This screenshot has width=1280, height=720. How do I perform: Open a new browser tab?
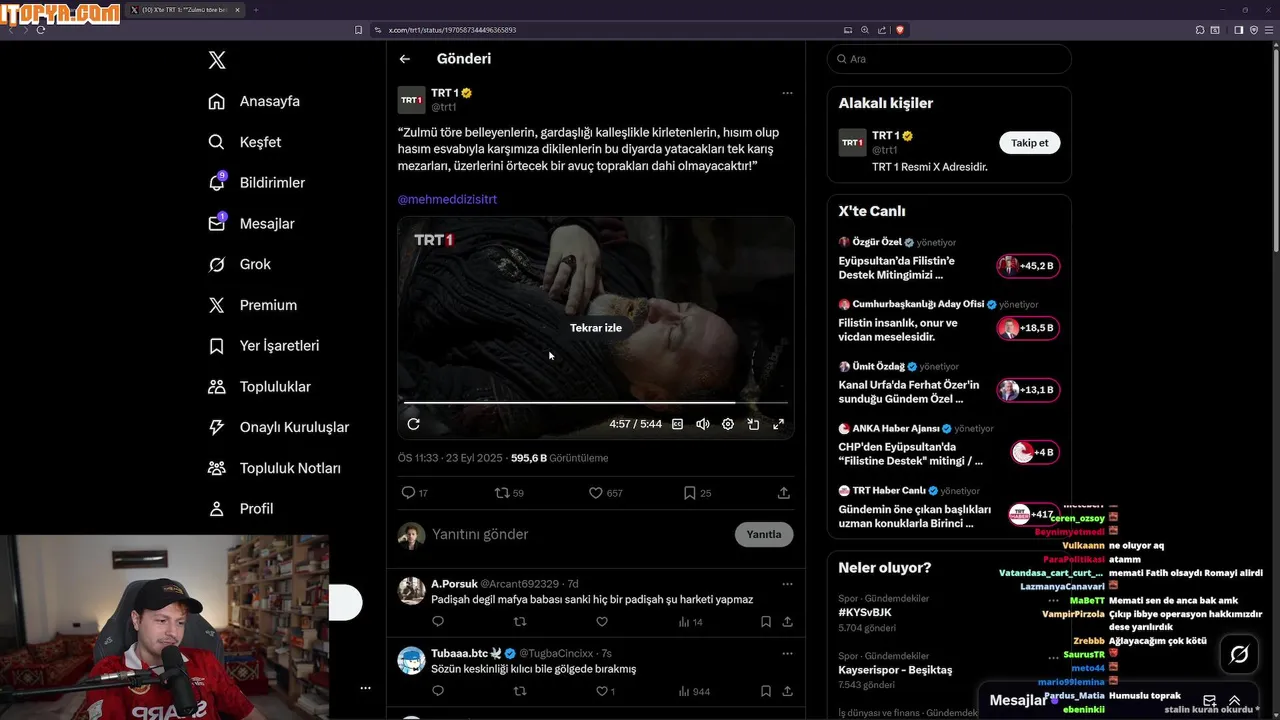256,10
